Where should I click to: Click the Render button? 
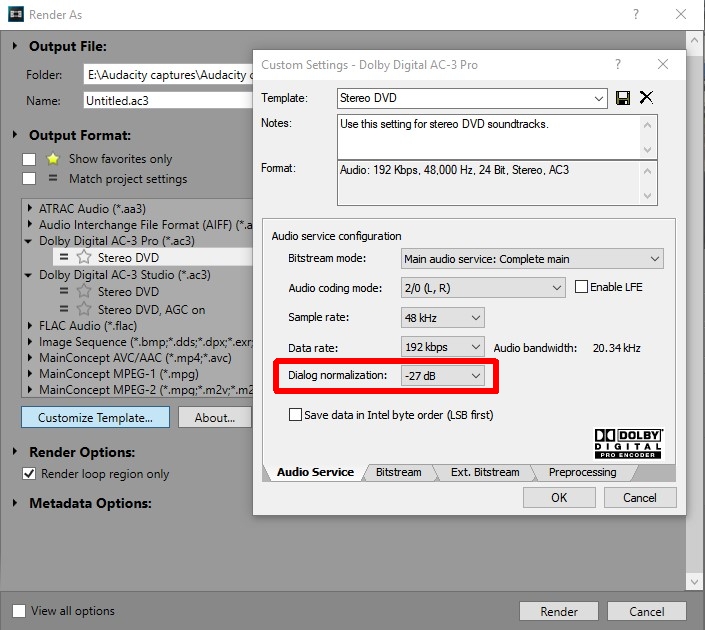(559, 612)
